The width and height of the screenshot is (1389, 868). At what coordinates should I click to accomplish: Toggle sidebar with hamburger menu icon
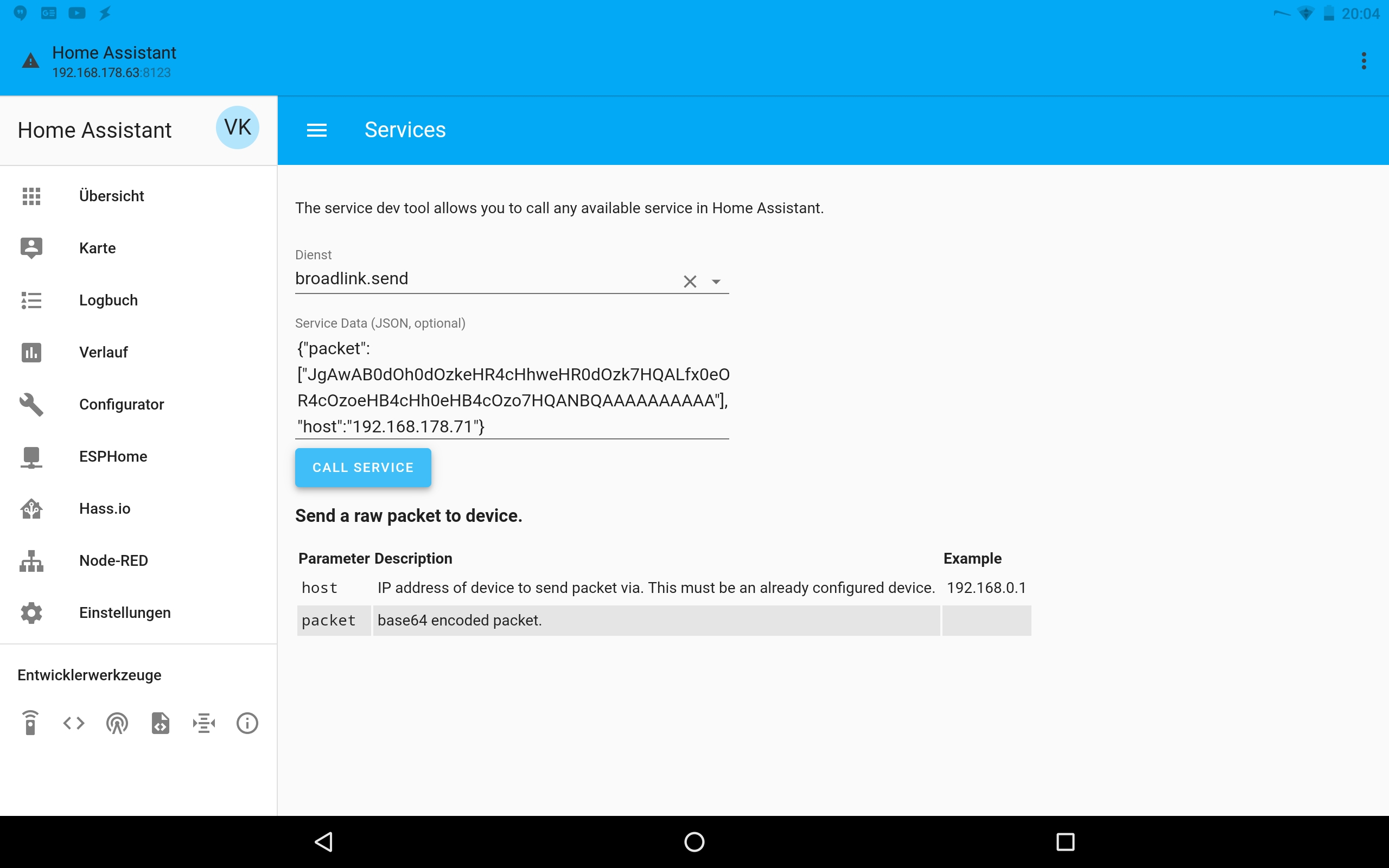(x=317, y=130)
